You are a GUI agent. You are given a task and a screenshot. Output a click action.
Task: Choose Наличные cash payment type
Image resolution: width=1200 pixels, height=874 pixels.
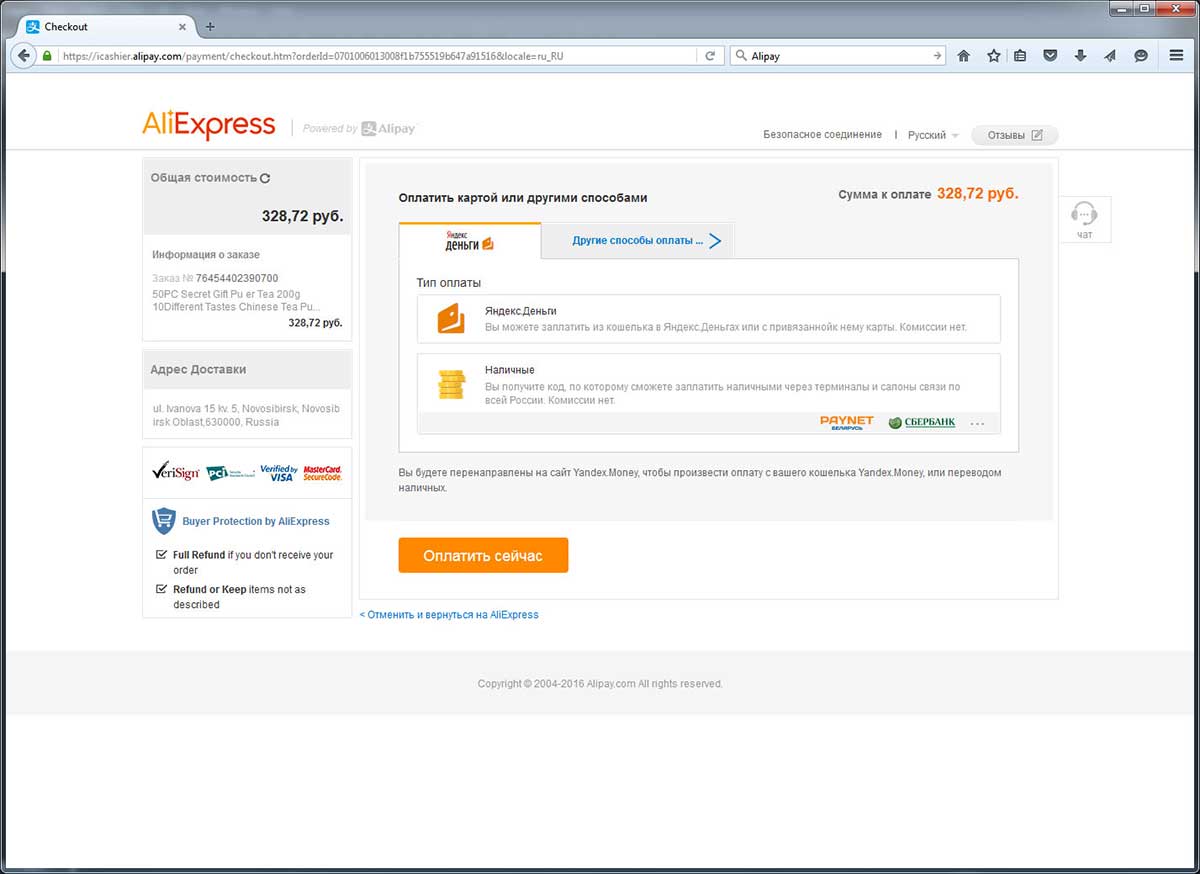709,393
